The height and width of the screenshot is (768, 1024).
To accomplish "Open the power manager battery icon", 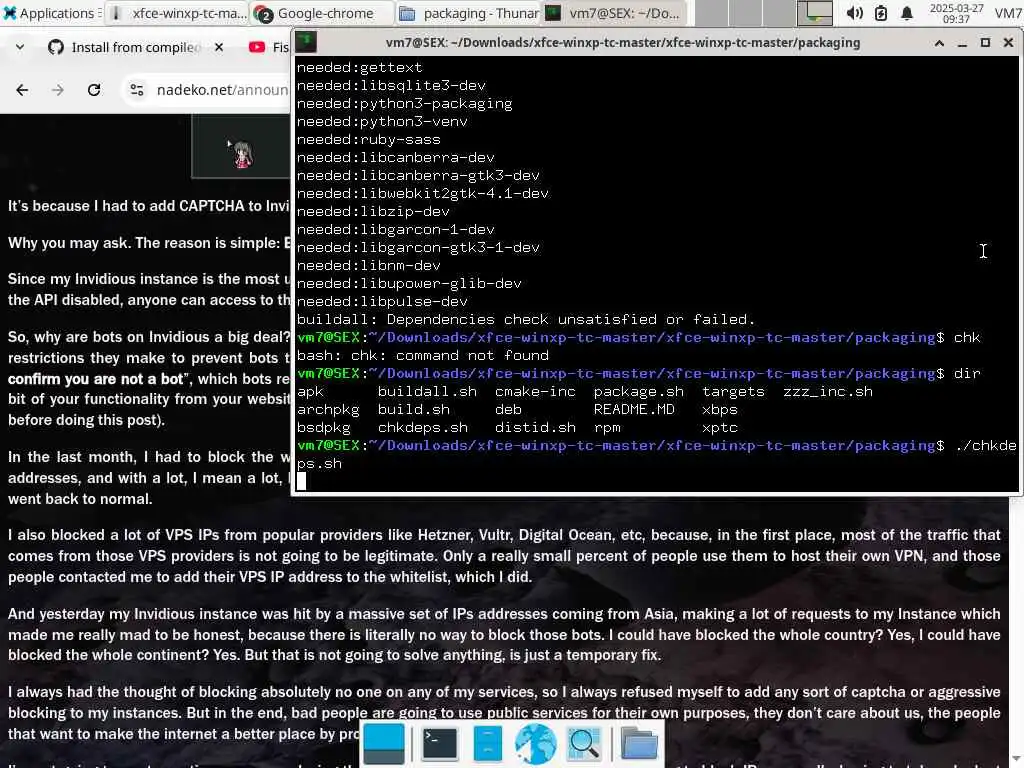I will (881, 13).
